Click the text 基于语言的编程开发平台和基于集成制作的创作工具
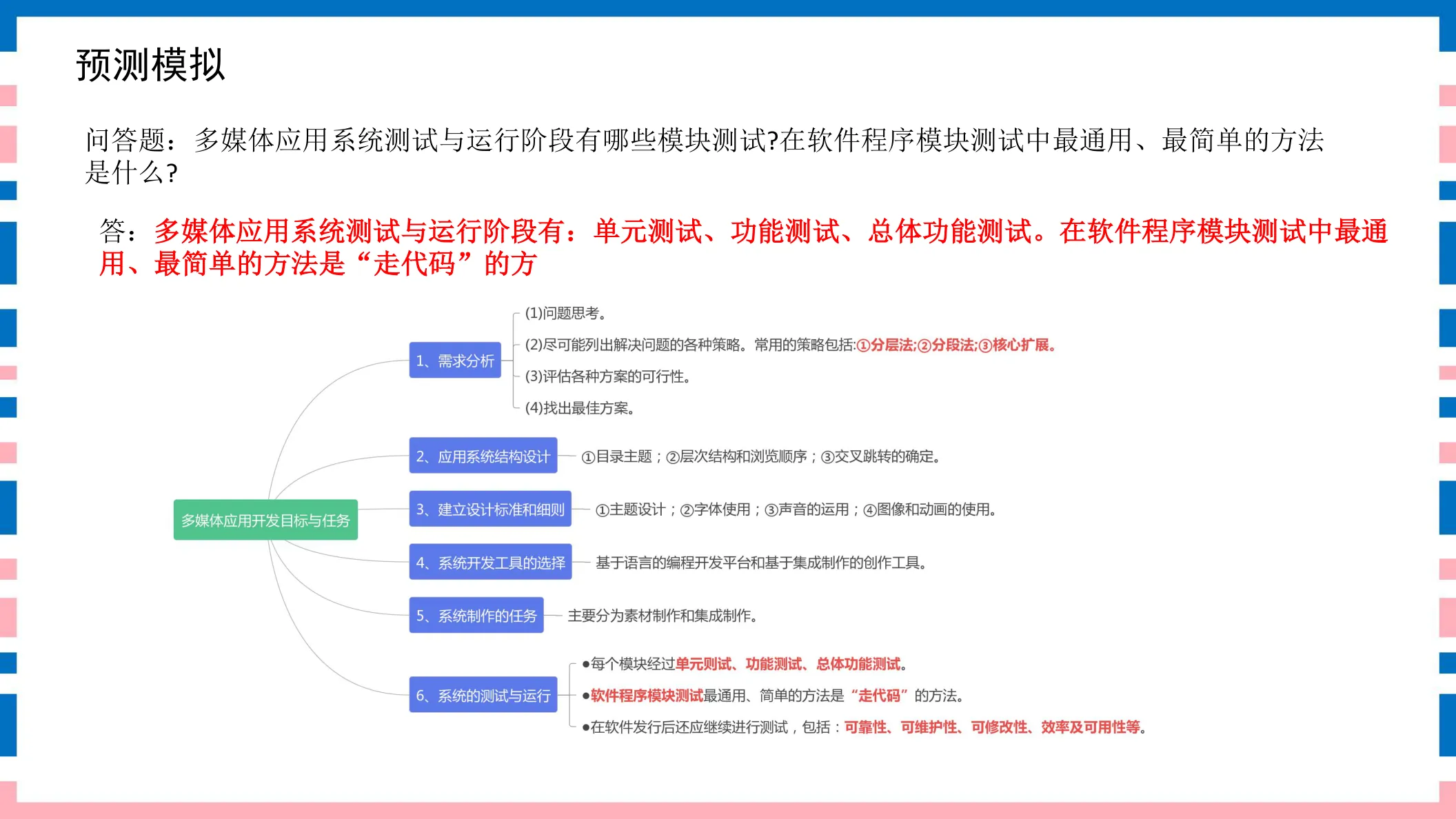The image size is (1456, 819). [x=761, y=563]
